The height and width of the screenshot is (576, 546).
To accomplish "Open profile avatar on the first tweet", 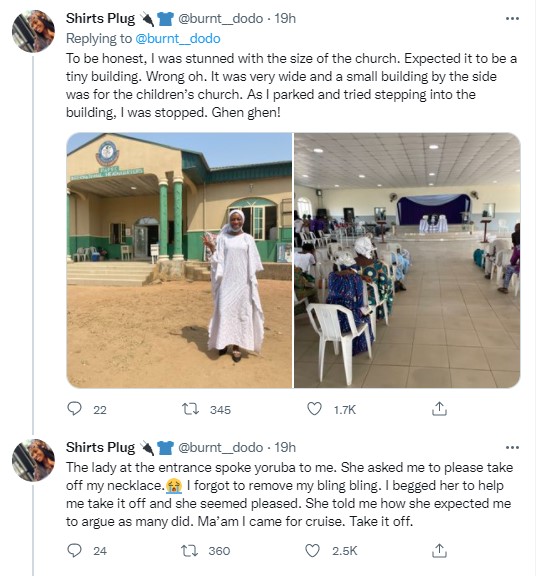I will click(33, 31).
